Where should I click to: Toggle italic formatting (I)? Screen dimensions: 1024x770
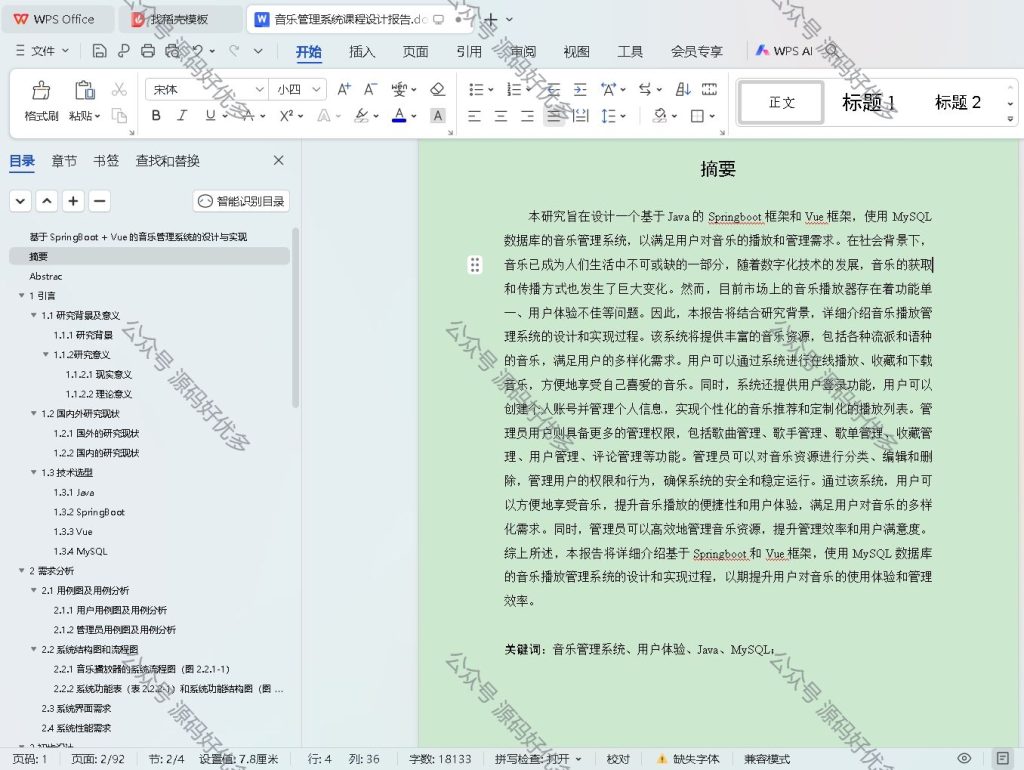182,116
